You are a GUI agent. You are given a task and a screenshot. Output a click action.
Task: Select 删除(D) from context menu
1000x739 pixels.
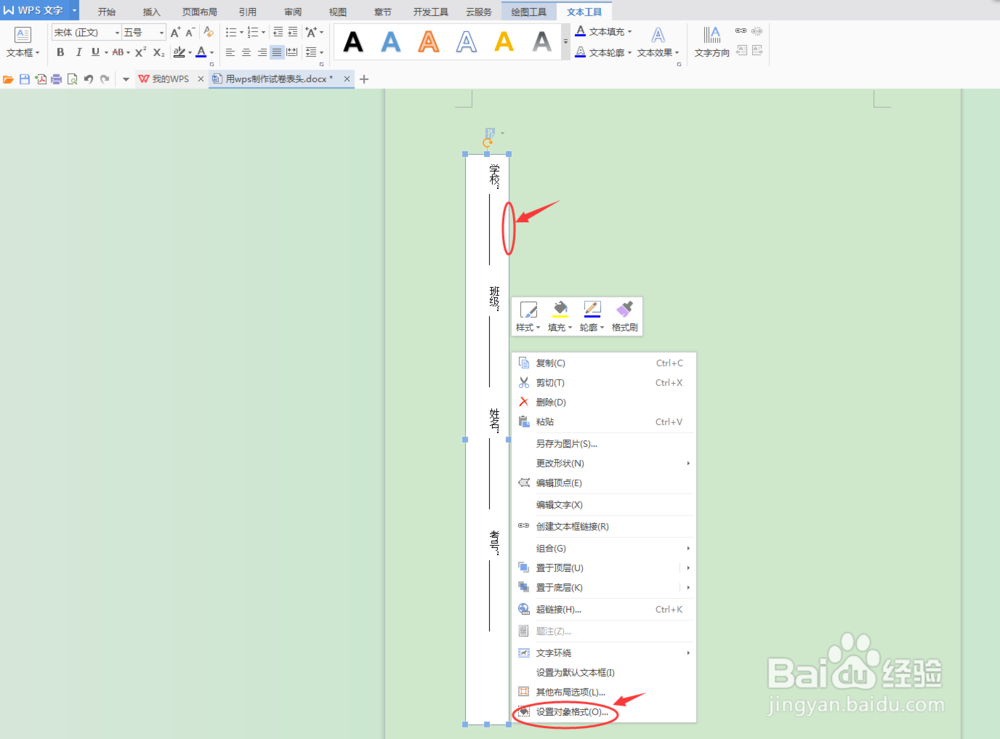[x=603, y=402]
